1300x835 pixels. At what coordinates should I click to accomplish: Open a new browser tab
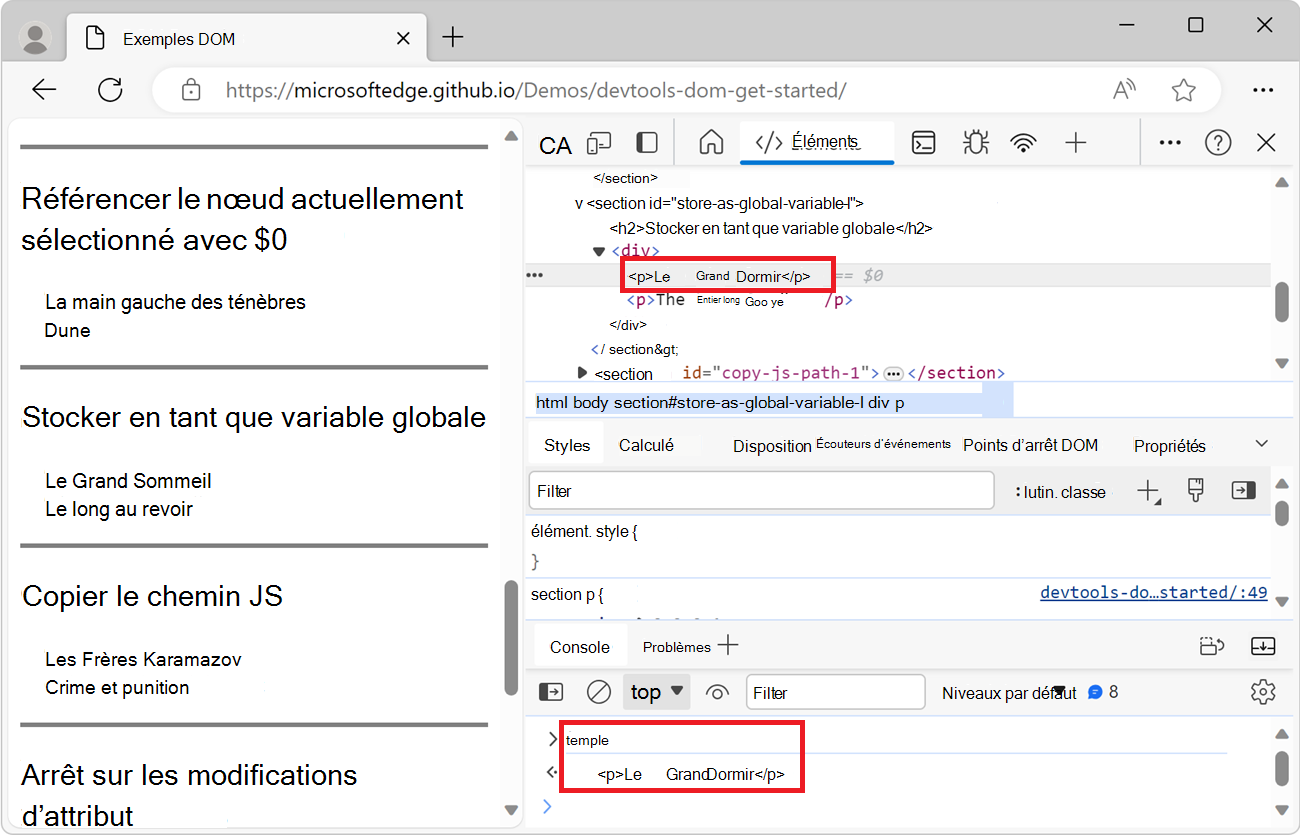pos(453,38)
